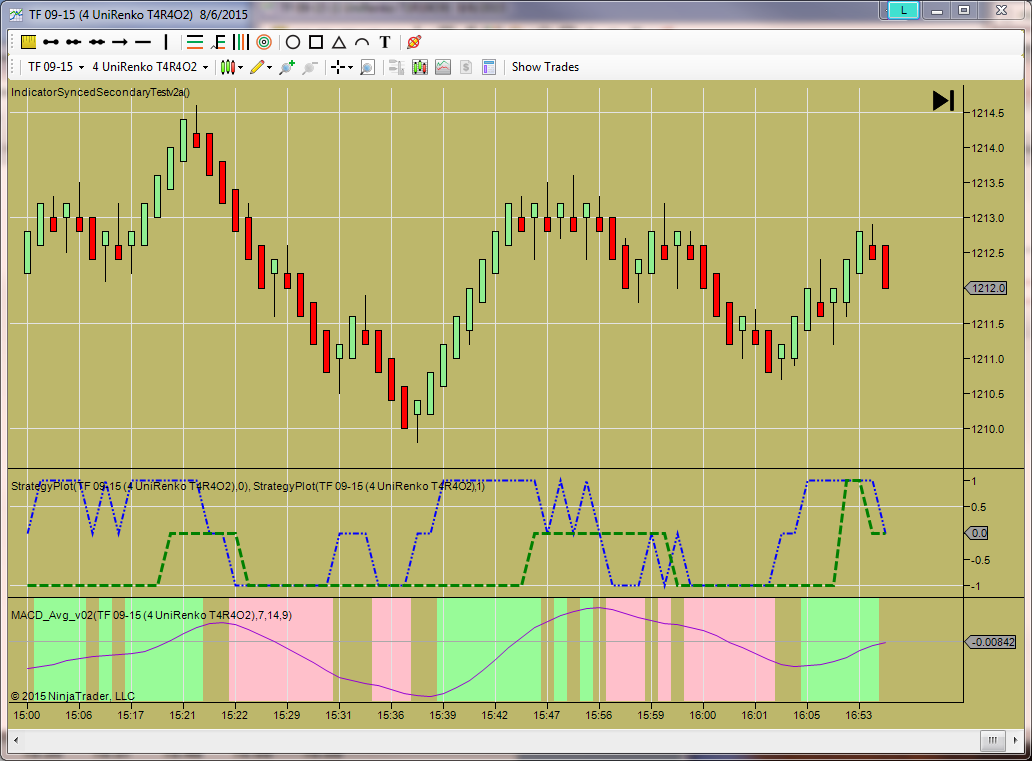
Task: Click the 0.0 StrategyPlot value marker
Action: 976,533
